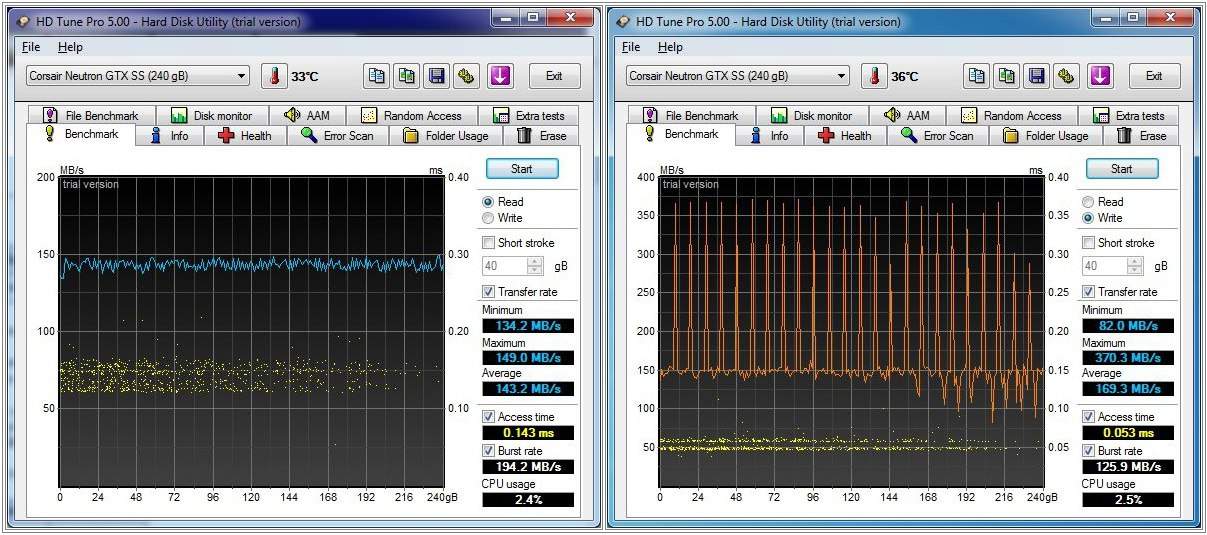Click copy-screenshot icon in right window
1207x535 pixels.
pos(1006,76)
